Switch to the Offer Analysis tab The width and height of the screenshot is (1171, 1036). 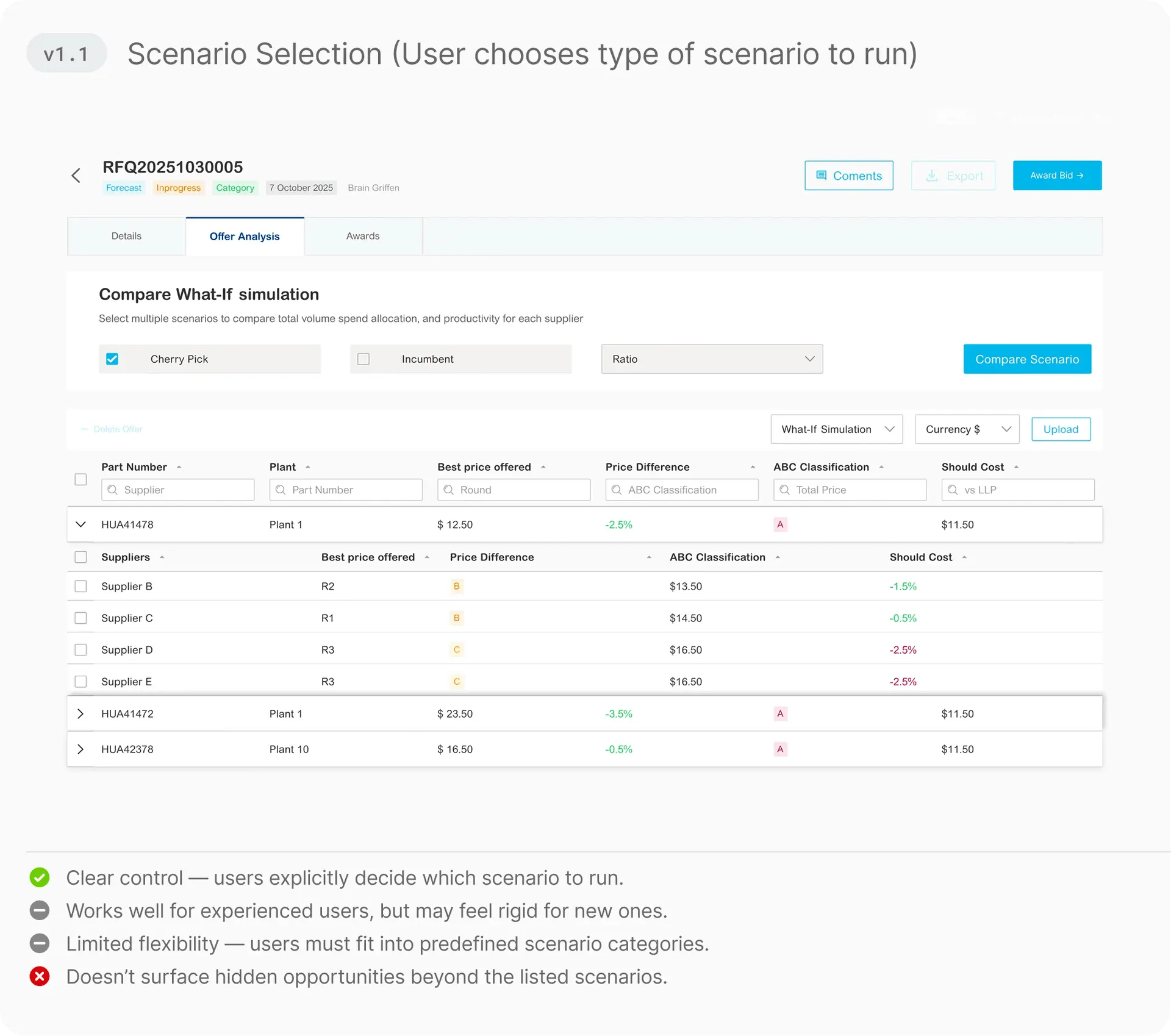[245, 236]
